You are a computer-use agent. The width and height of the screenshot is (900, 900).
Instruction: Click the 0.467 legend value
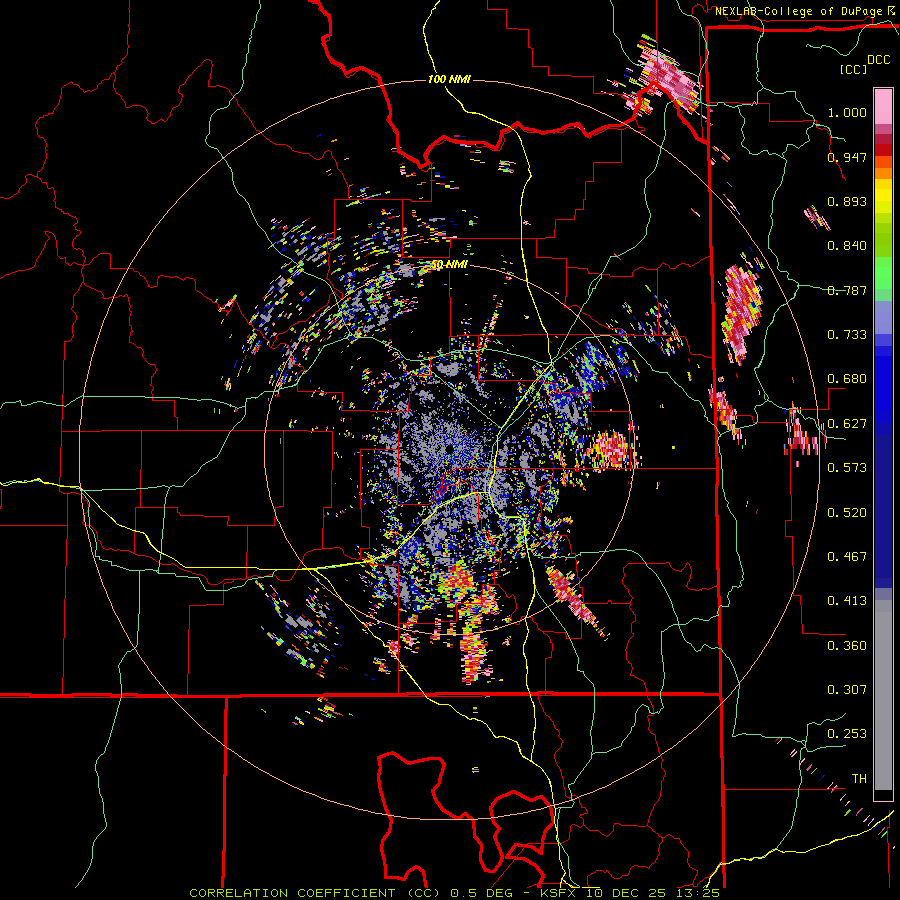(x=847, y=556)
